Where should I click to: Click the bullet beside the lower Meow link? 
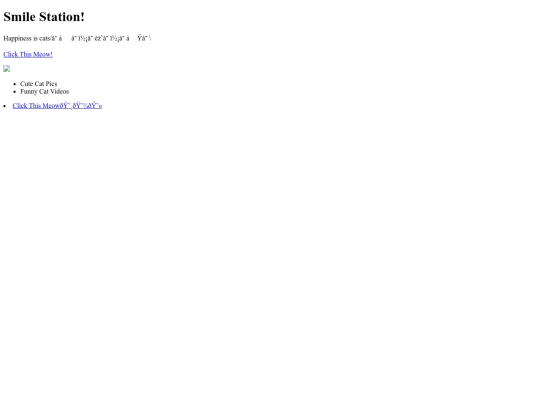point(4,106)
